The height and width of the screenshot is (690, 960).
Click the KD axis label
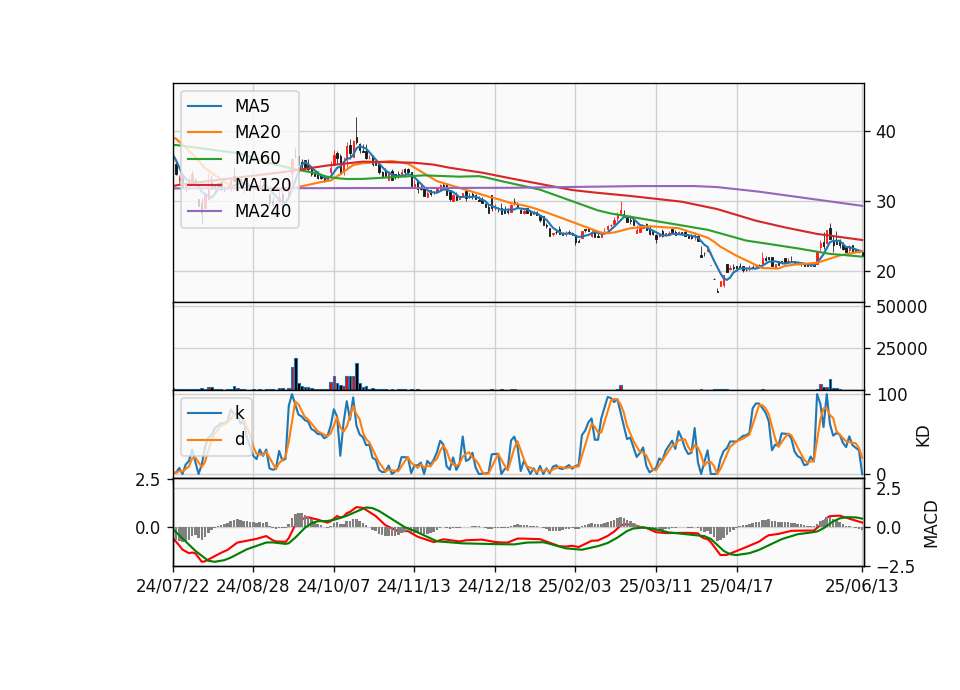[x=923, y=437]
